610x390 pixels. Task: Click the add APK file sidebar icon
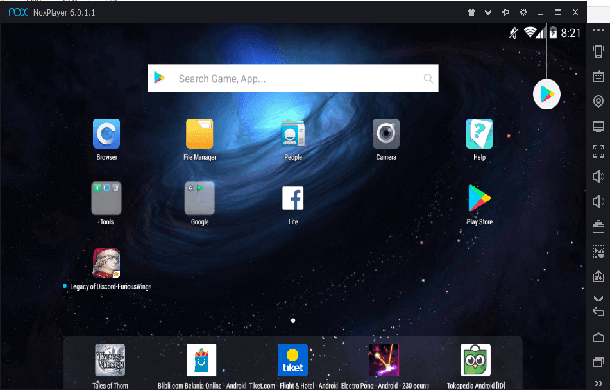coord(598,276)
